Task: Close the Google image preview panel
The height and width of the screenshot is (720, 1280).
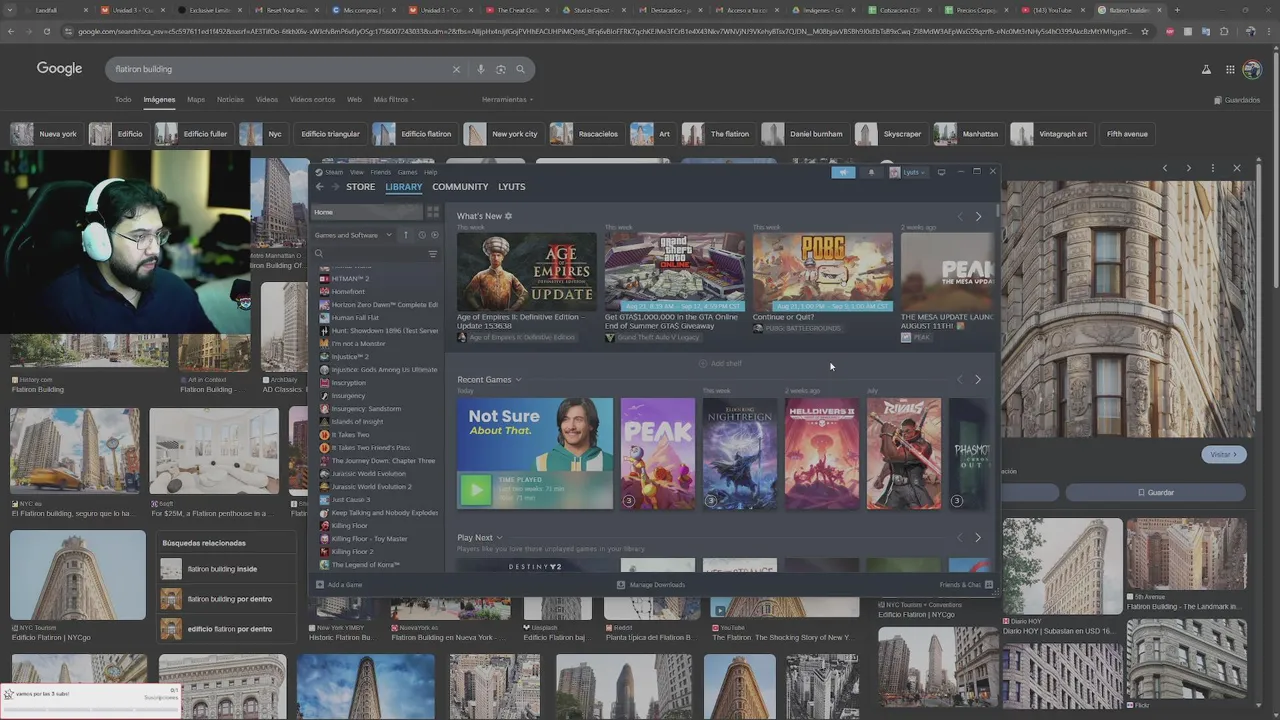Action: click(x=1237, y=168)
